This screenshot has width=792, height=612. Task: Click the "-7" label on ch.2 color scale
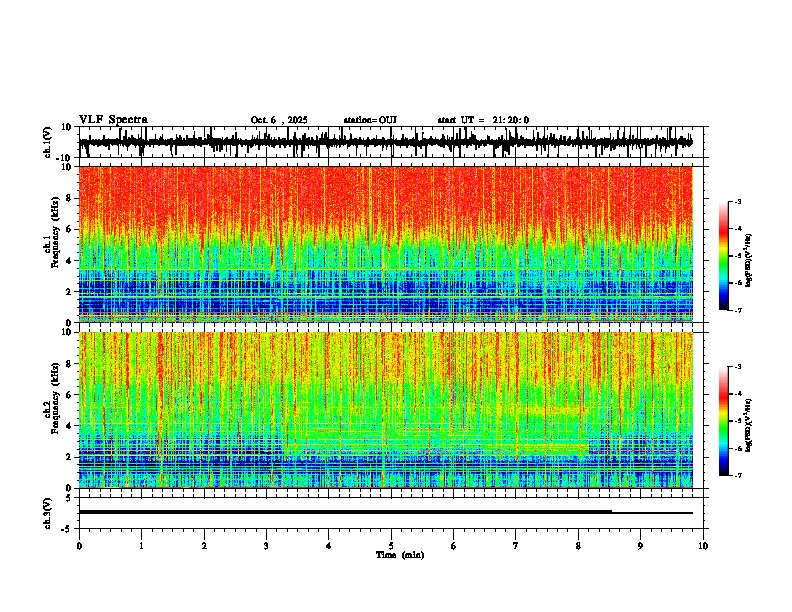pos(738,476)
